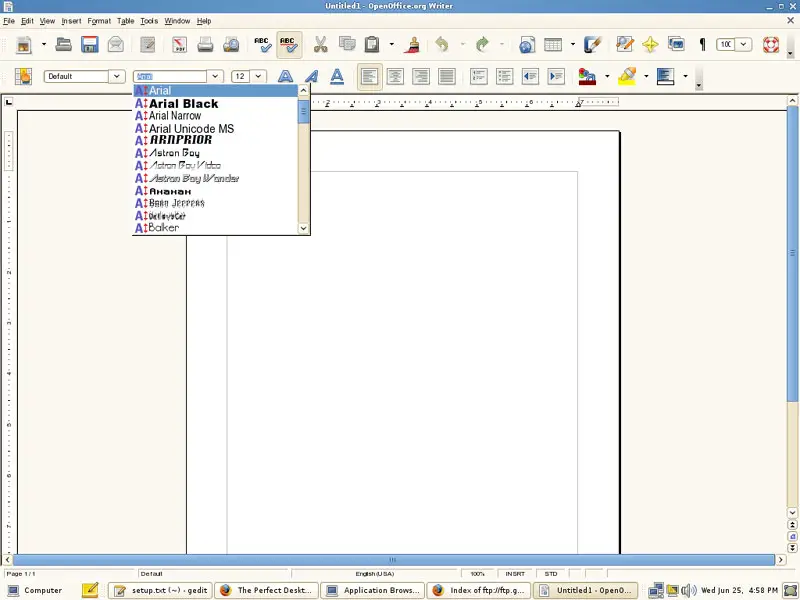Screen dimensions: 800x600
Task: Select the Format Paintbrush tool
Action: pos(411,45)
